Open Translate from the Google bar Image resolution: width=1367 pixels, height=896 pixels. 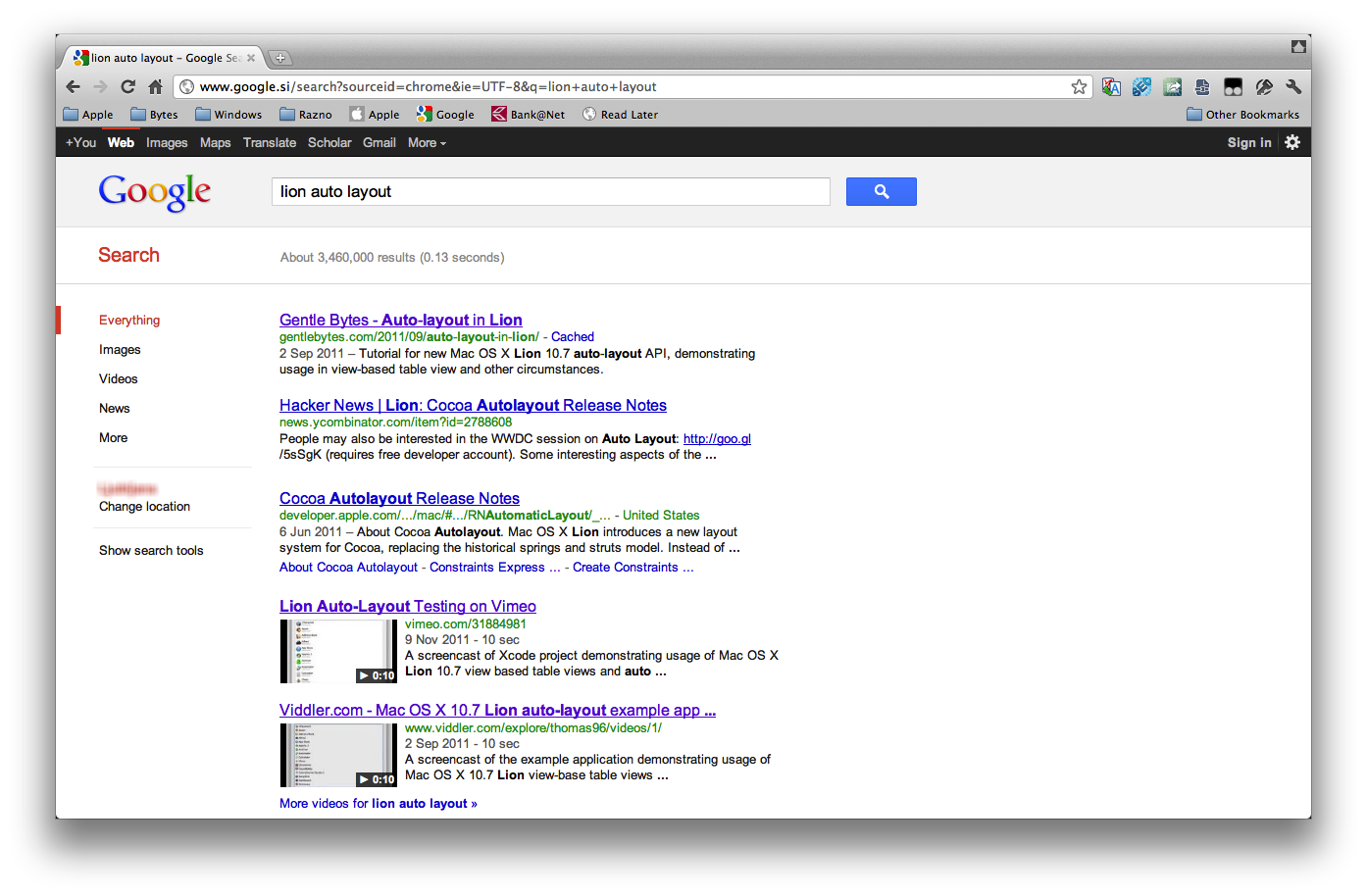tap(270, 143)
